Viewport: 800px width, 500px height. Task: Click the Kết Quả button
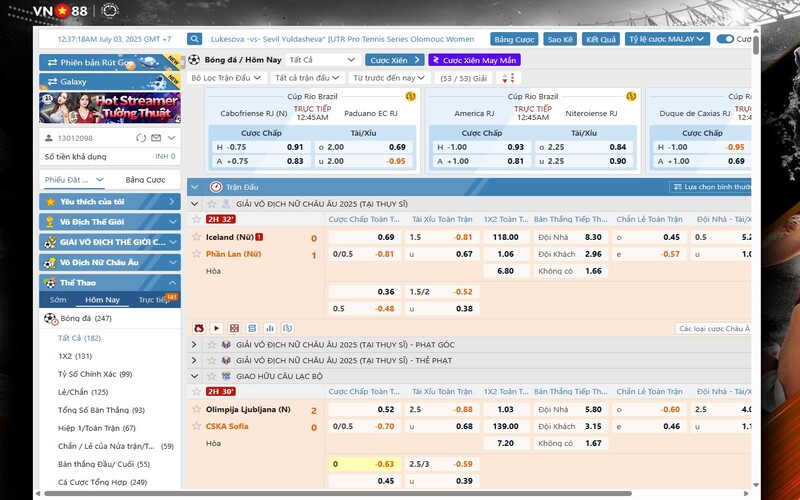[x=601, y=39]
